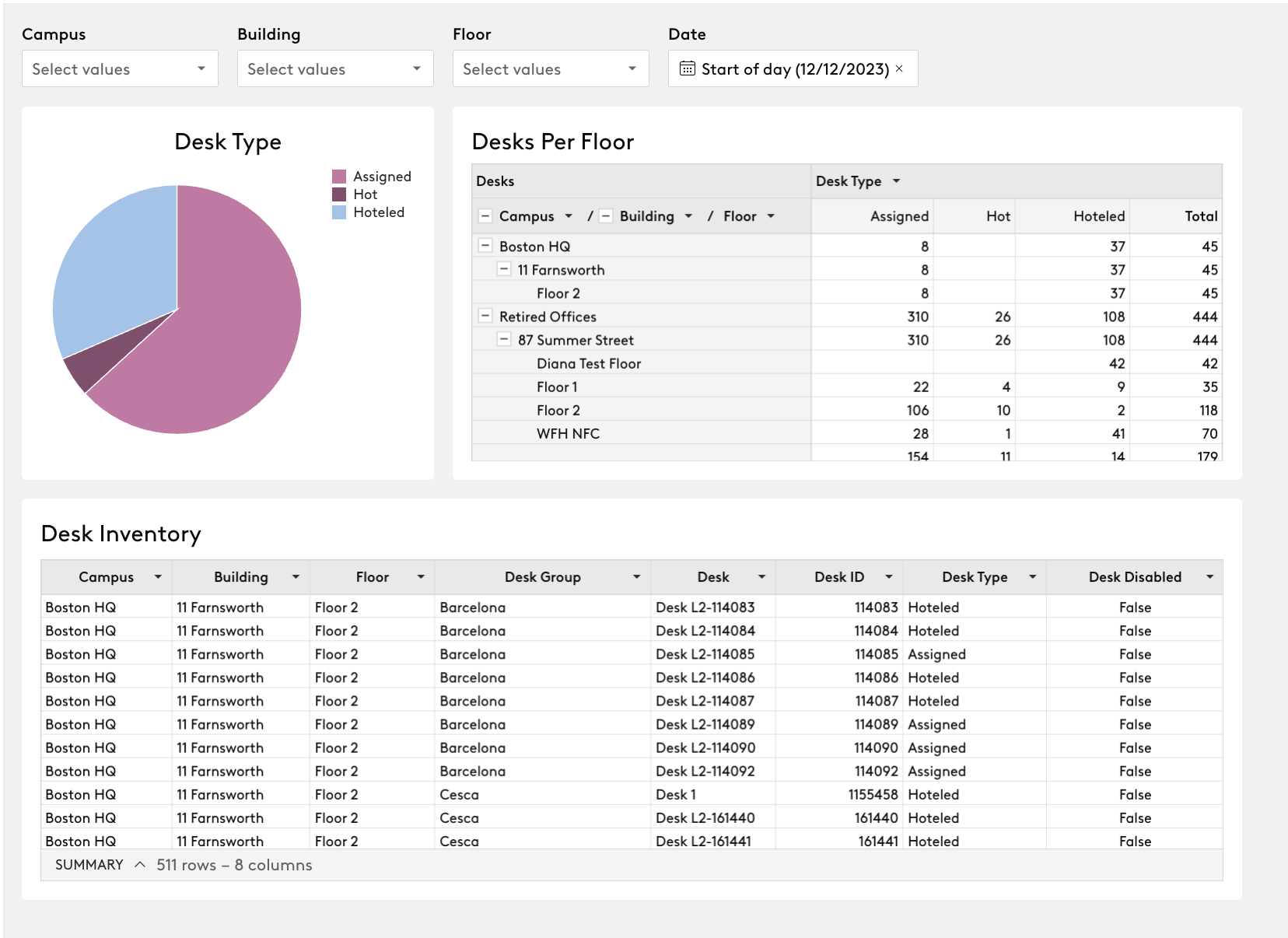The height and width of the screenshot is (938, 1288).
Task: Open the Desk Group column menu
Action: coord(637,576)
